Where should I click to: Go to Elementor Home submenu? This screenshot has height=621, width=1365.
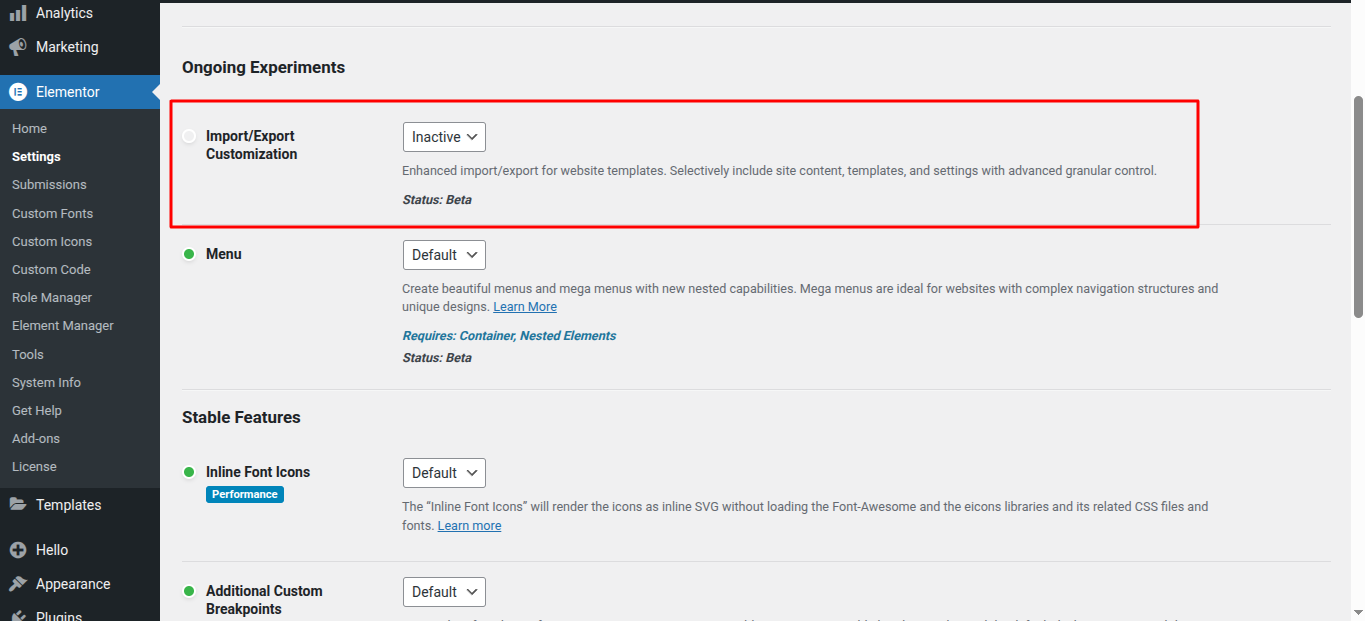(x=30, y=129)
